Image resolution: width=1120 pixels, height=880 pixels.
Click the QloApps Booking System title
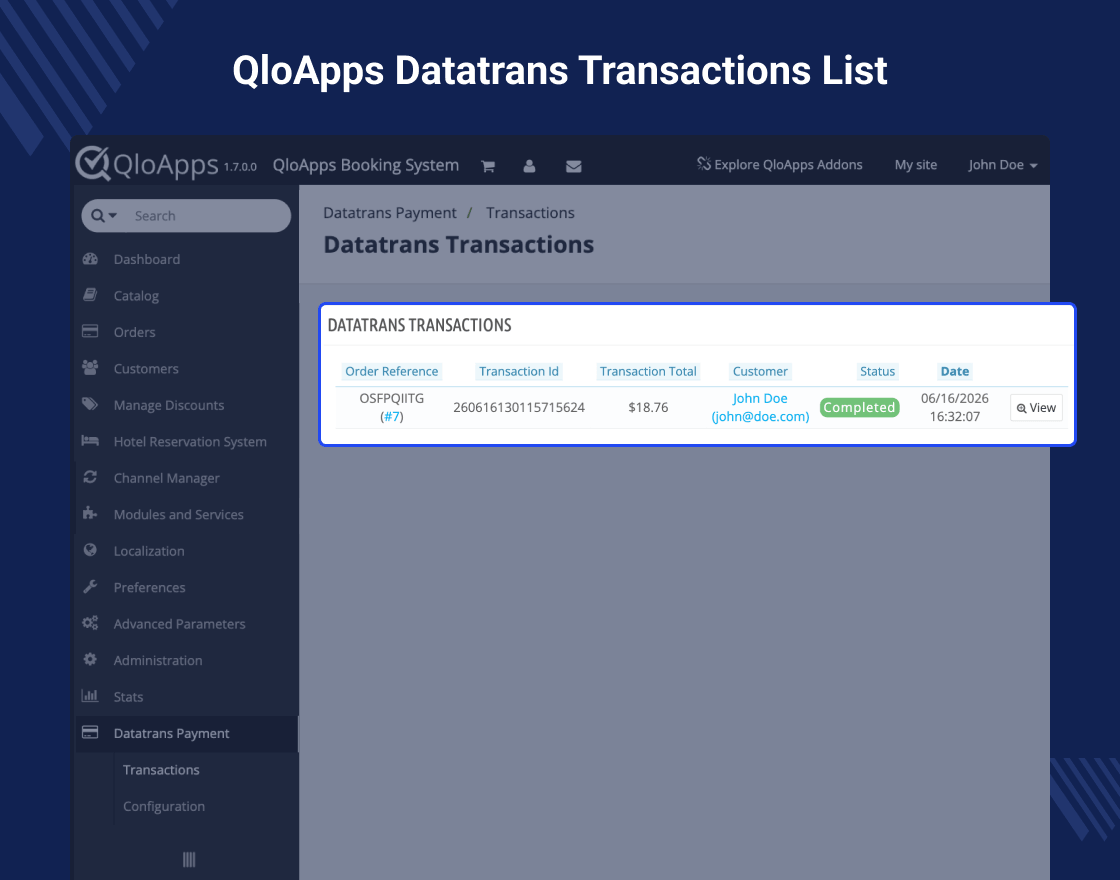tap(366, 165)
